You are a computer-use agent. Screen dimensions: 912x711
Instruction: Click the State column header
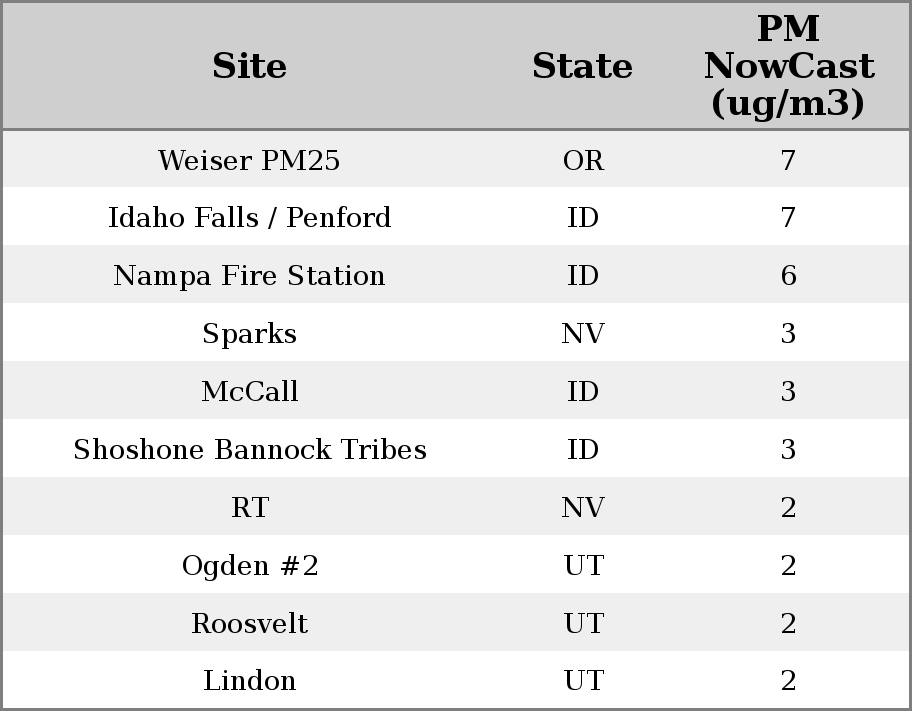tap(582, 67)
